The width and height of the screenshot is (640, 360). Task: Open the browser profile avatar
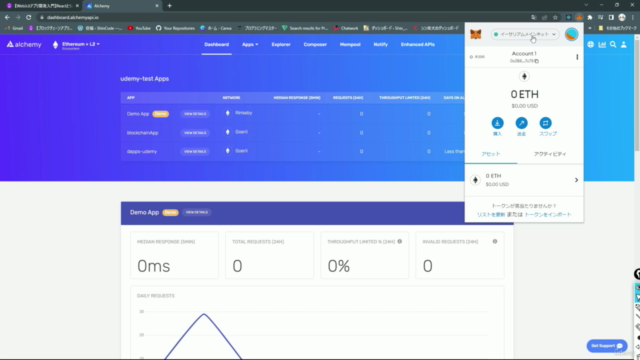pyautogui.click(x=622, y=18)
